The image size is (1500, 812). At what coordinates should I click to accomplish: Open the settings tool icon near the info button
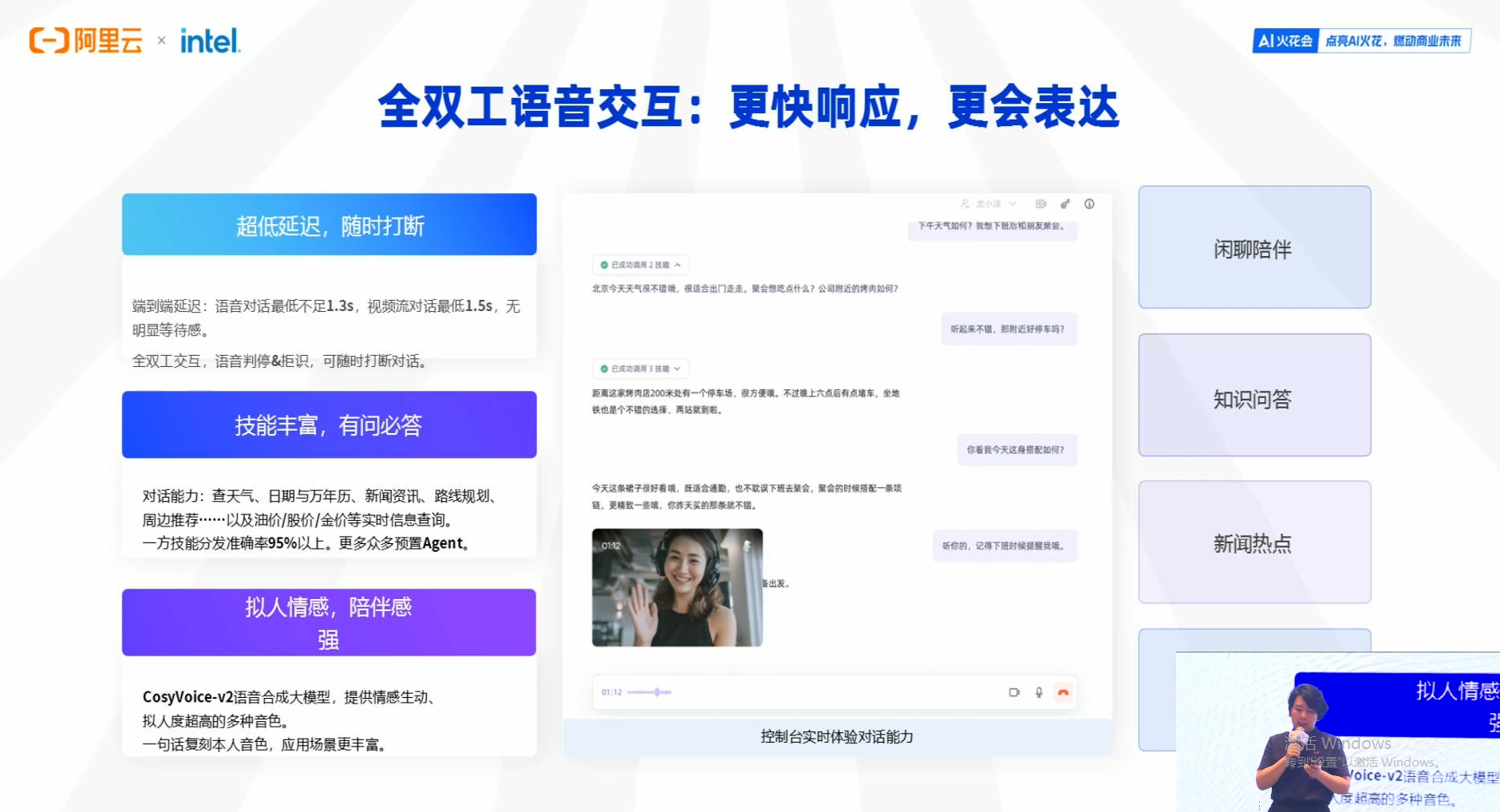[x=1064, y=204]
